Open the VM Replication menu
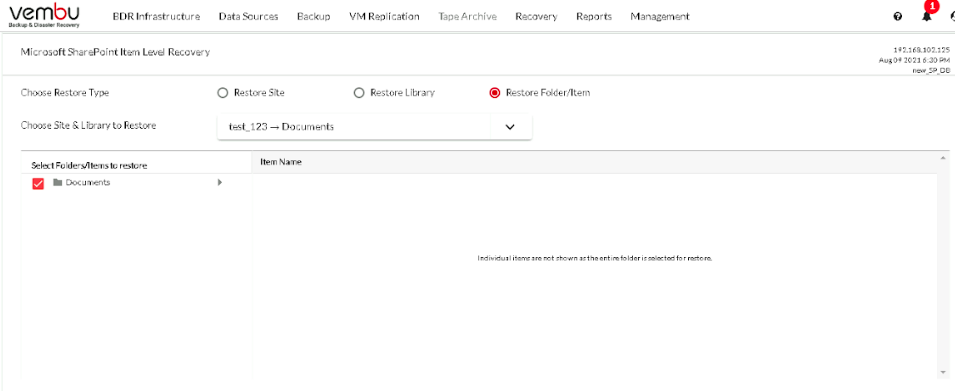The image size is (955, 391). (x=384, y=16)
